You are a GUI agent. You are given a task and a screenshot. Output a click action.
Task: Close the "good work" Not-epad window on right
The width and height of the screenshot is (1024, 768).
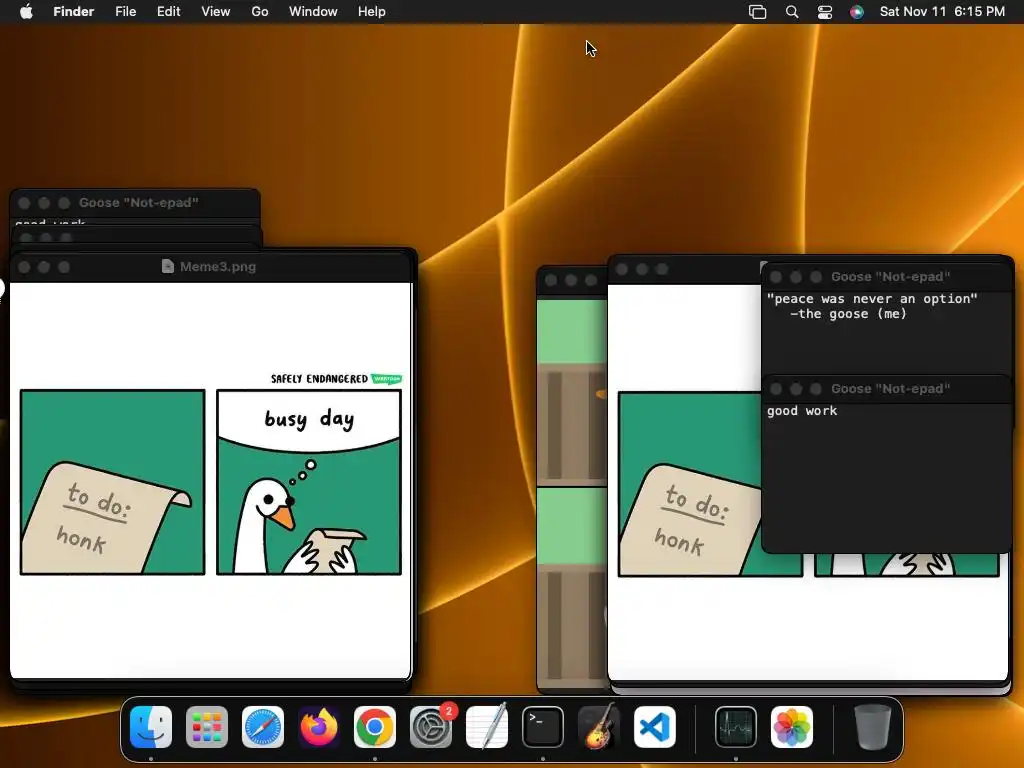point(776,389)
